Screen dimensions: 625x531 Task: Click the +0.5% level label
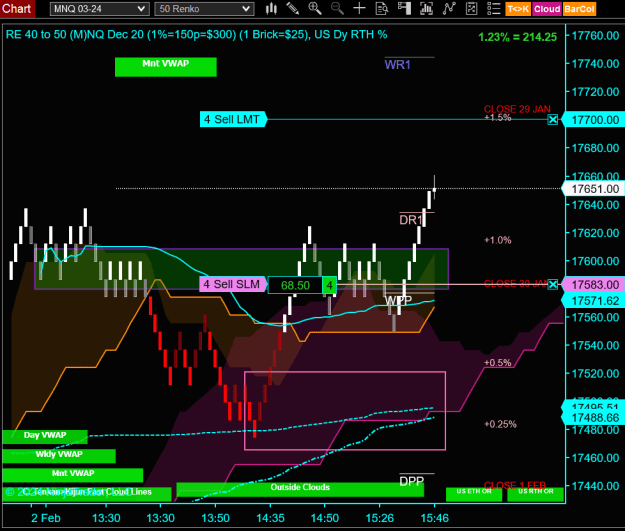click(x=497, y=362)
